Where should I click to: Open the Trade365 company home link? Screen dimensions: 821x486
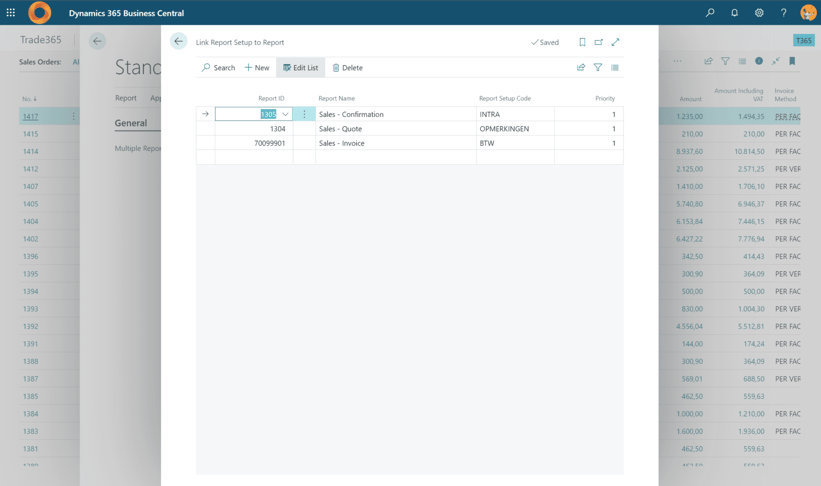(x=40, y=40)
